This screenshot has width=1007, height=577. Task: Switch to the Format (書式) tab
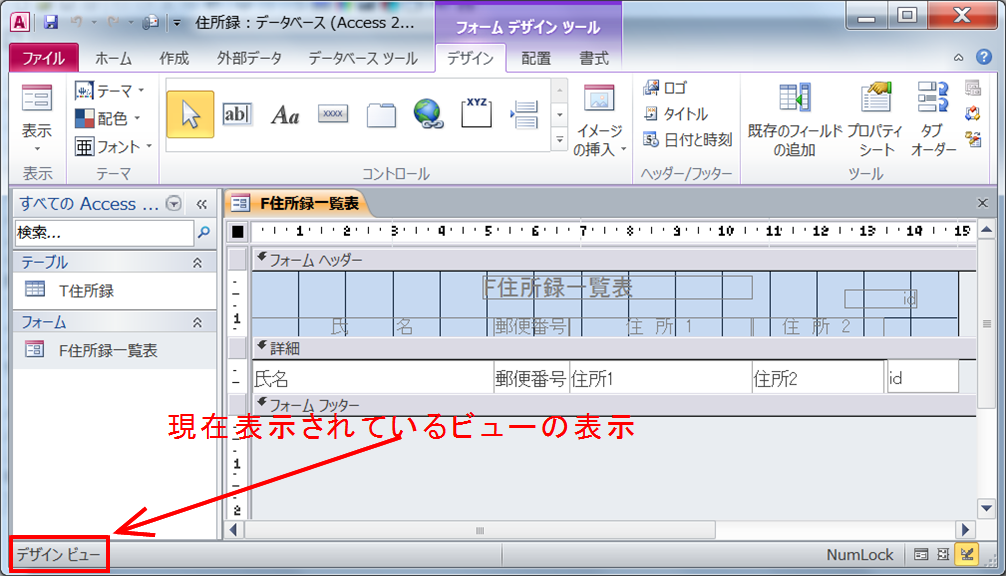click(593, 58)
